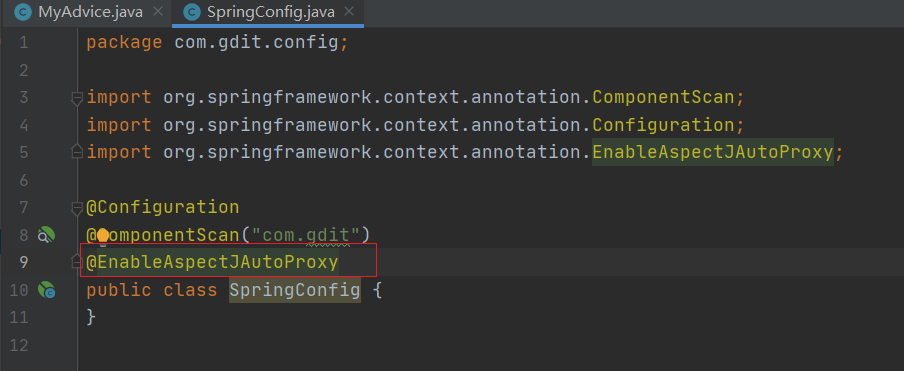
Task: Click the fold marker beside line 9
Action: pos(77,263)
